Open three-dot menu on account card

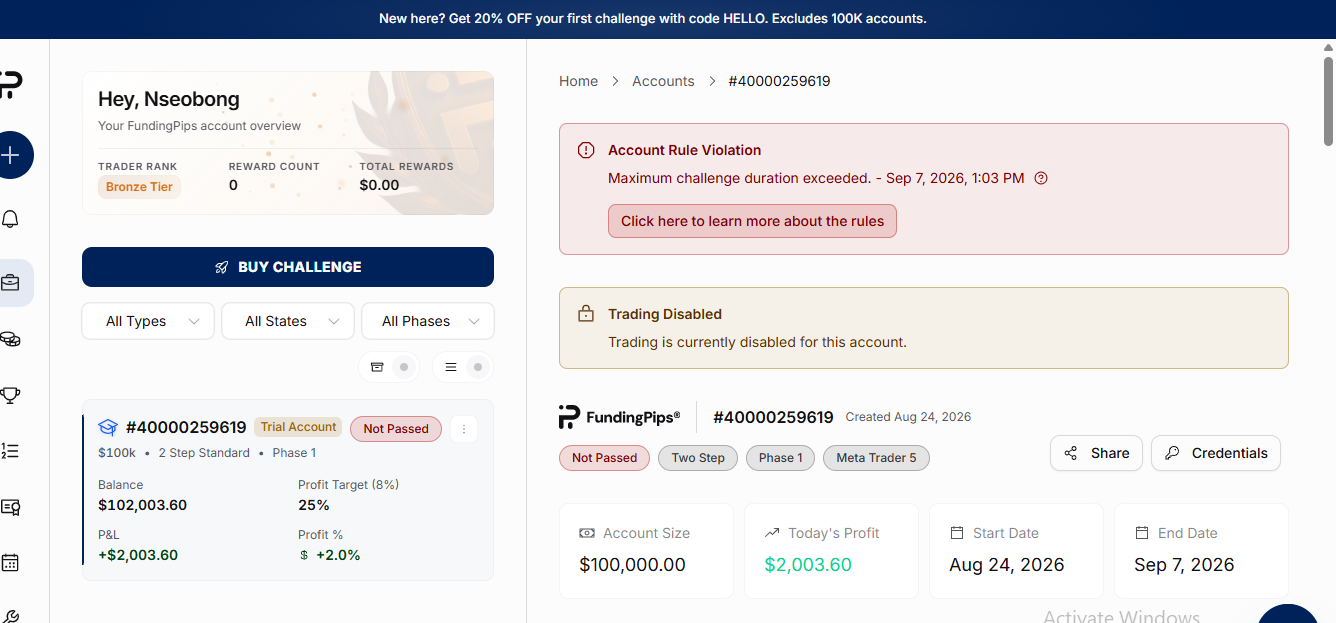point(463,429)
